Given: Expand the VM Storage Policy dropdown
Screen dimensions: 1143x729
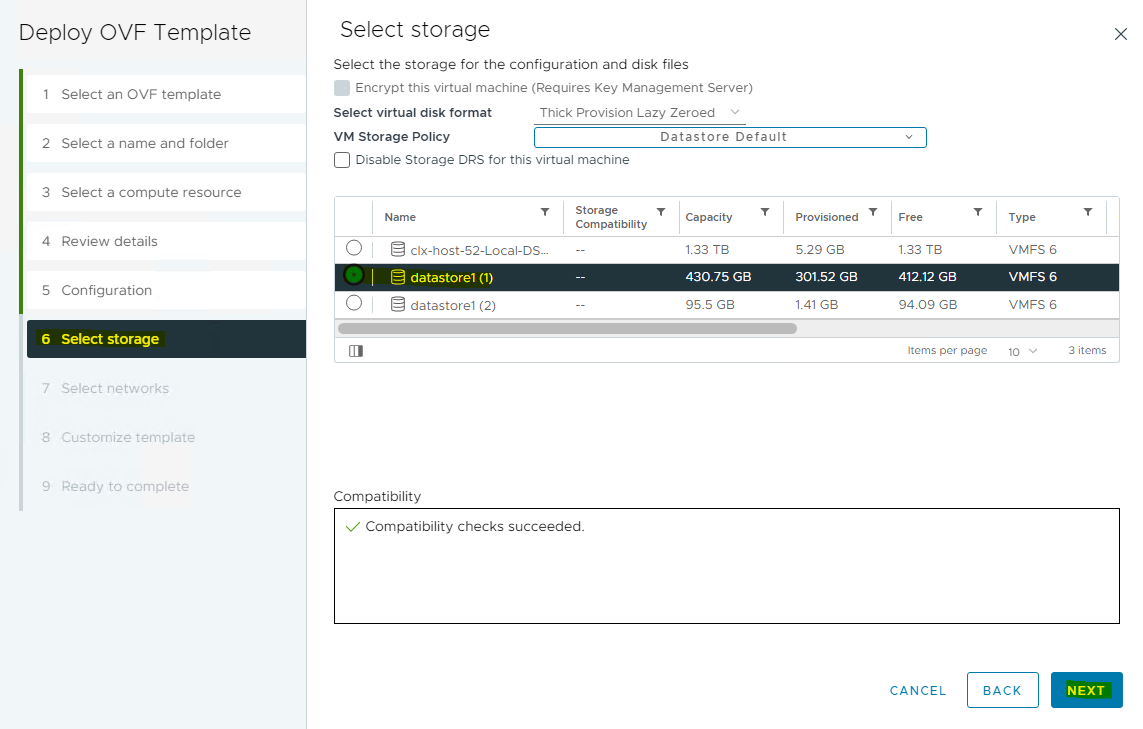Looking at the screenshot, I should point(730,137).
